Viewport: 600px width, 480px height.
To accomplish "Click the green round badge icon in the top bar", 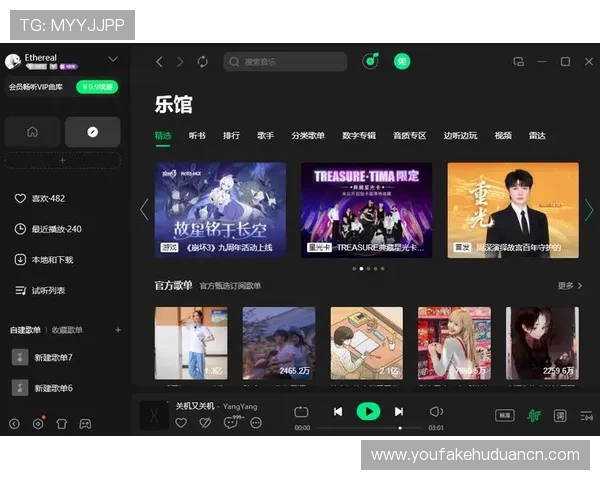I will (402, 61).
